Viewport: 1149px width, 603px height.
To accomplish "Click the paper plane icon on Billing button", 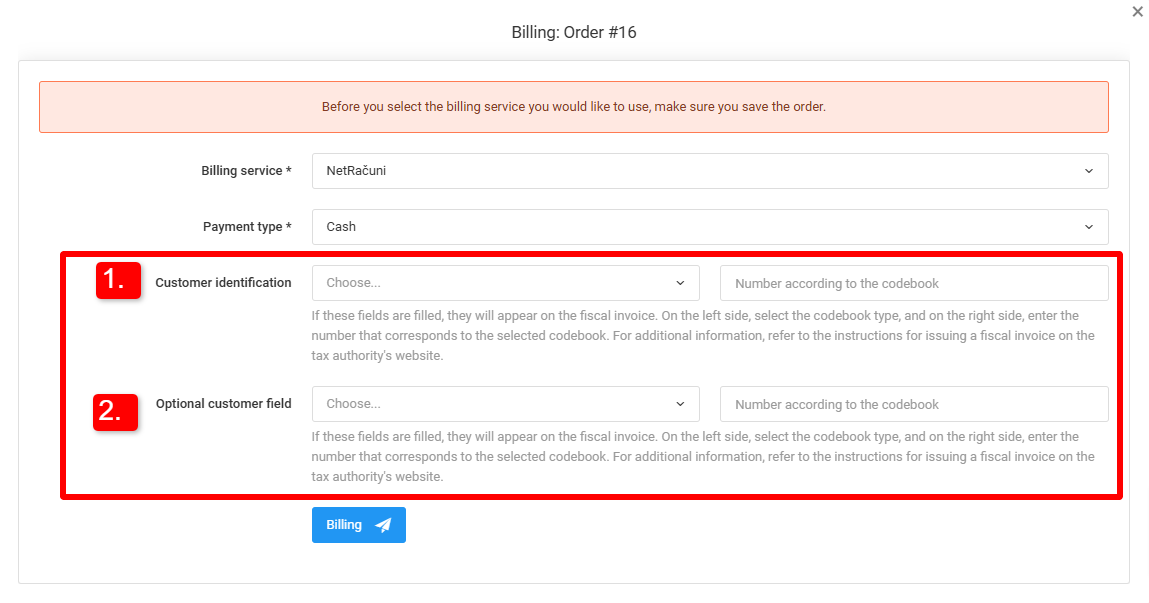I will point(383,524).
